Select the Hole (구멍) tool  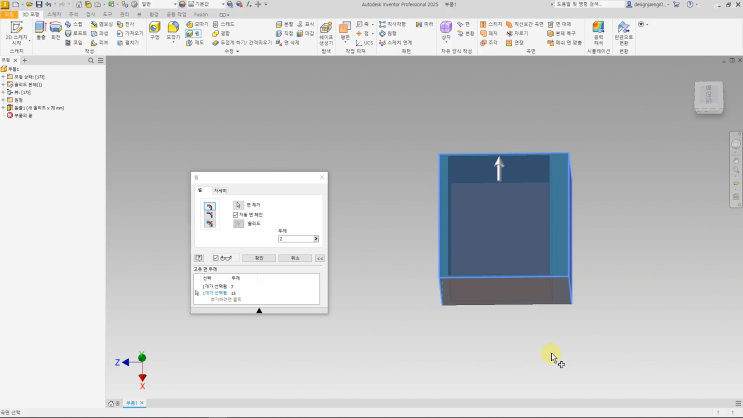[x=154, y=30]
